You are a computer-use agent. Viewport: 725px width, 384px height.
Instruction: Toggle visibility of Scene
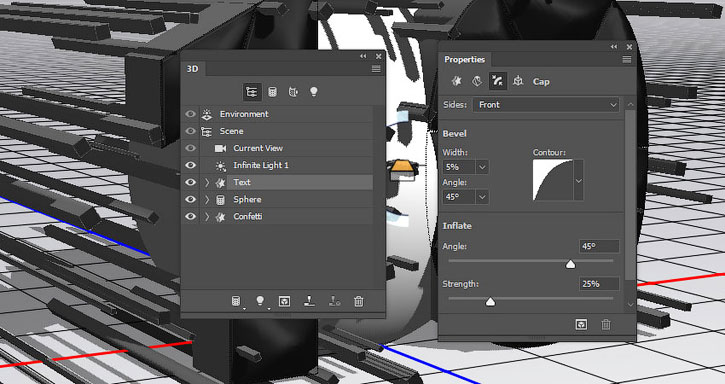pos(190,131)
